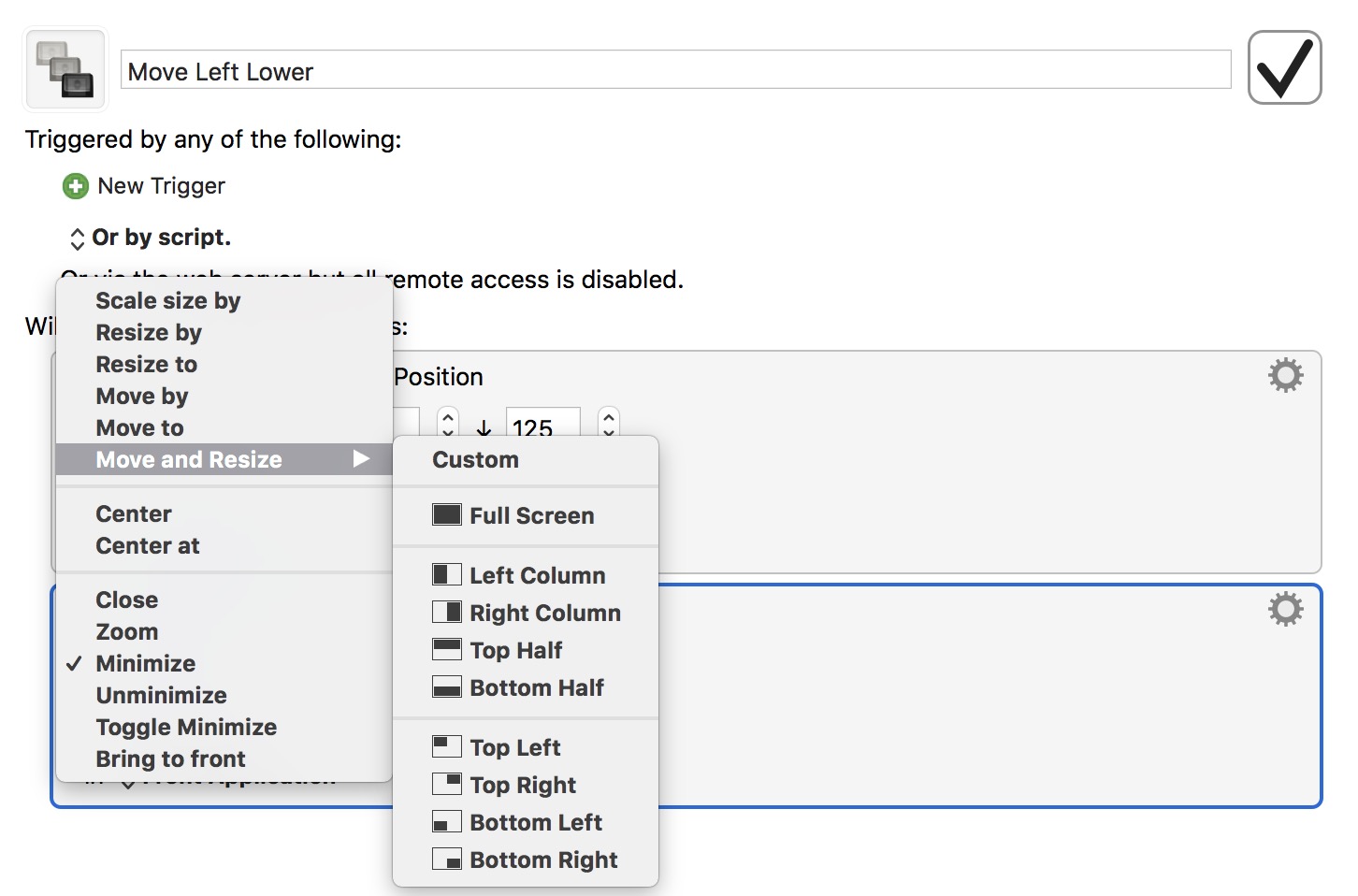
Task: Click the stepper beside the 125 field
Action: coord(609,423)
